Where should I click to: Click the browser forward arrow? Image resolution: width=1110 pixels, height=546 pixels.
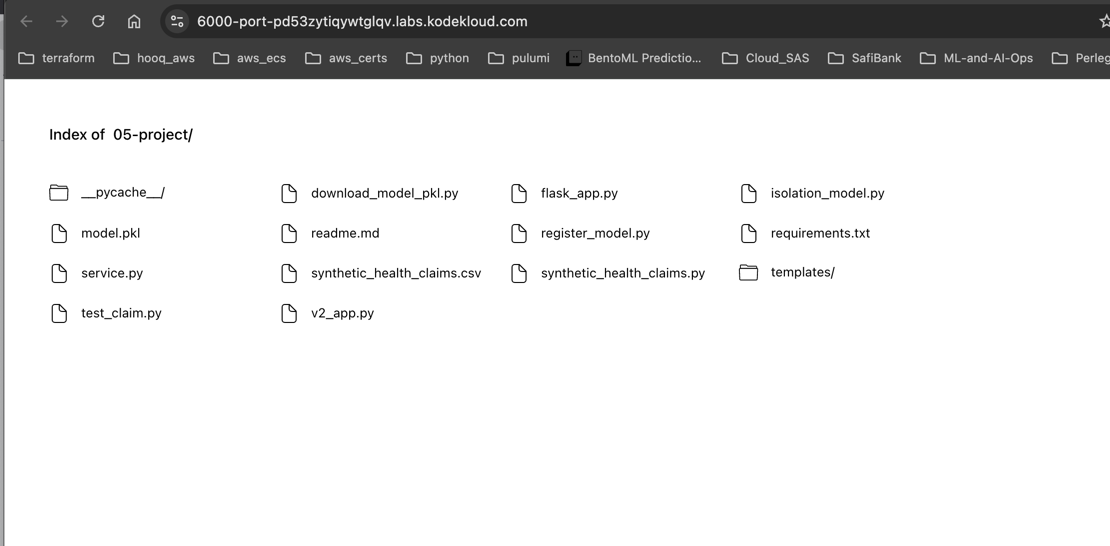[x=62, y=21]
